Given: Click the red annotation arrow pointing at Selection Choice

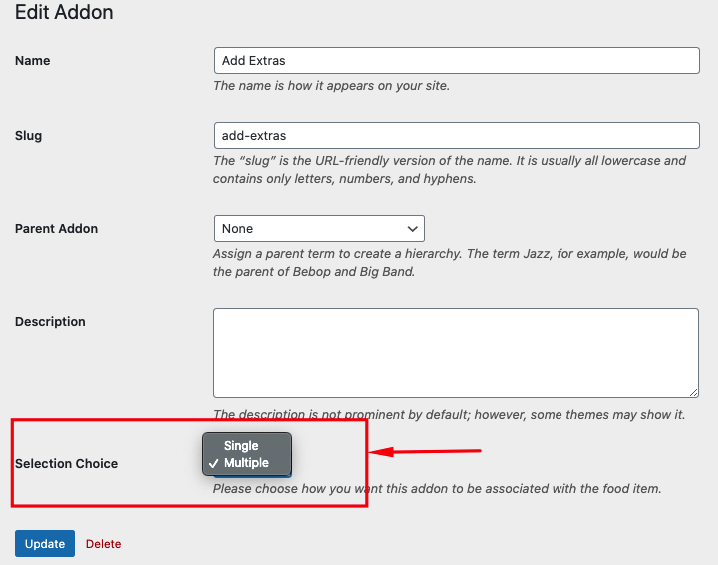Looking at the screenshot, I should (x=425, y=451).
